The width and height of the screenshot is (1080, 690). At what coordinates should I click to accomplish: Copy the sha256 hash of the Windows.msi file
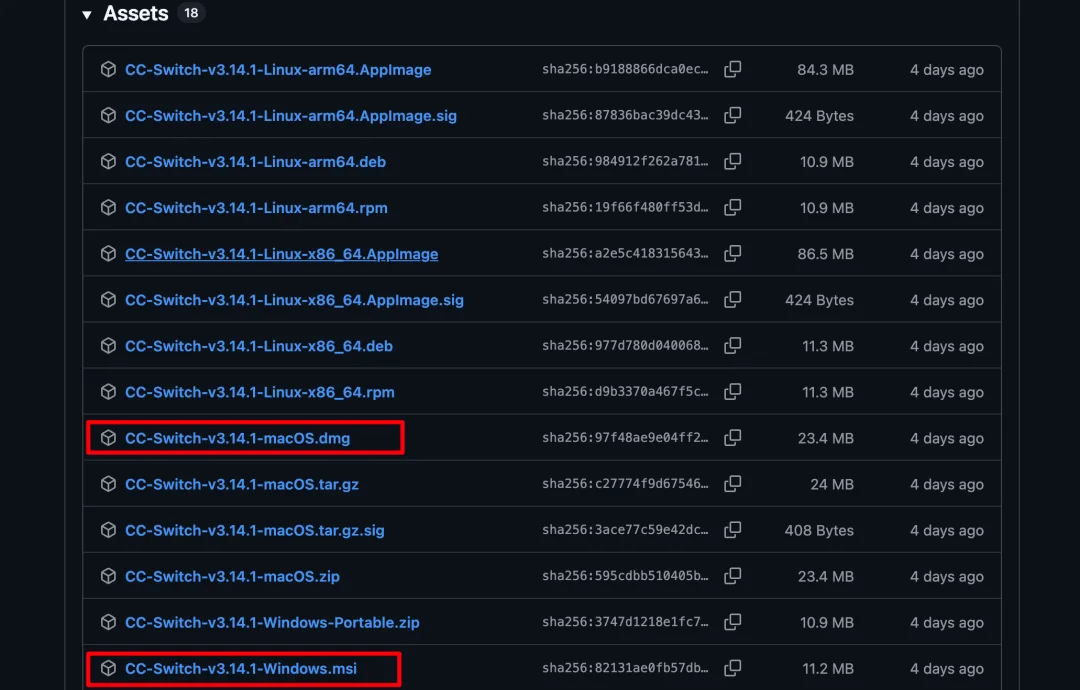[x=733, y=668]
